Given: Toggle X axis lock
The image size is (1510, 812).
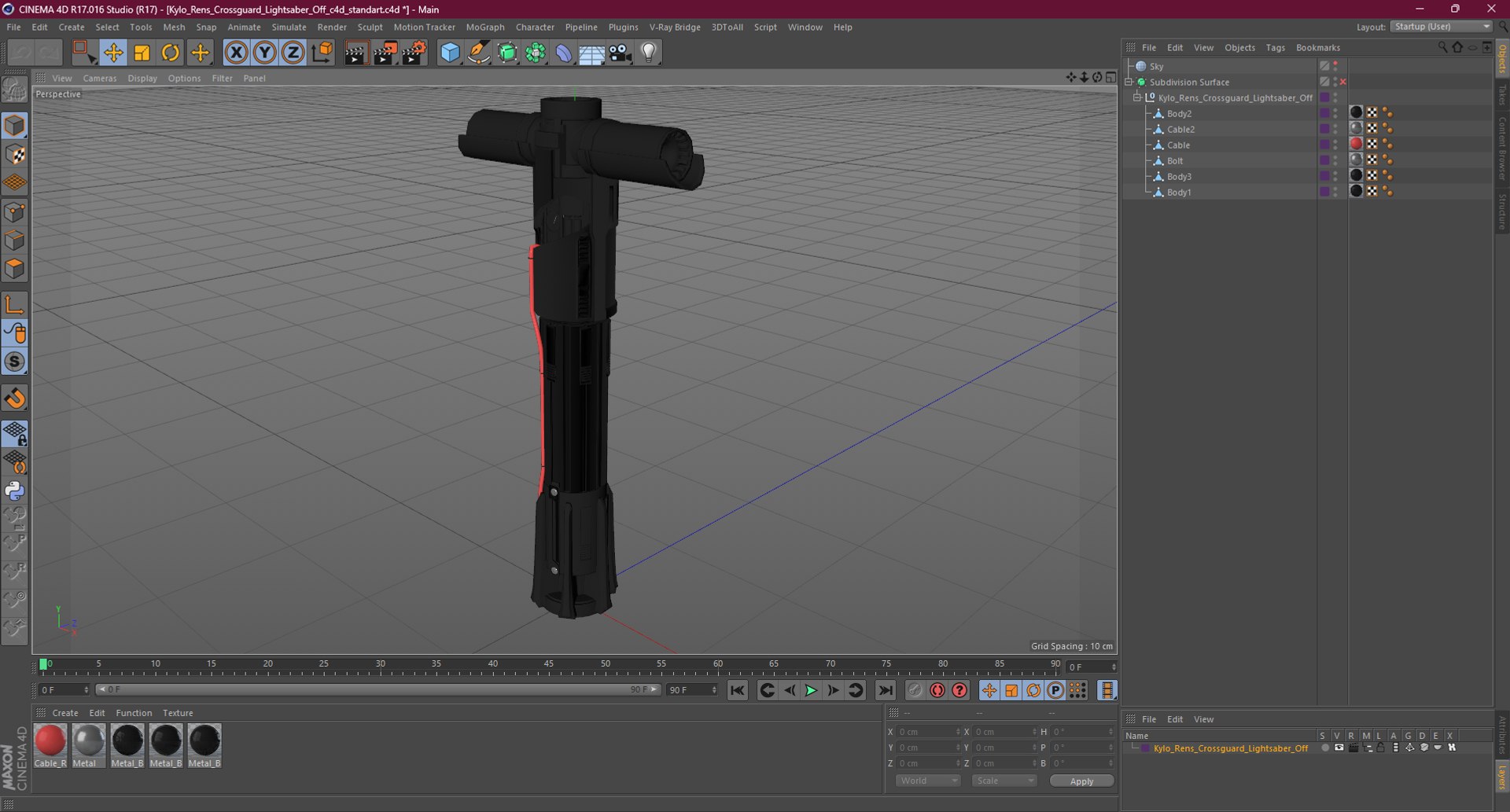Looking at the screenshot, I should (236, 53).
